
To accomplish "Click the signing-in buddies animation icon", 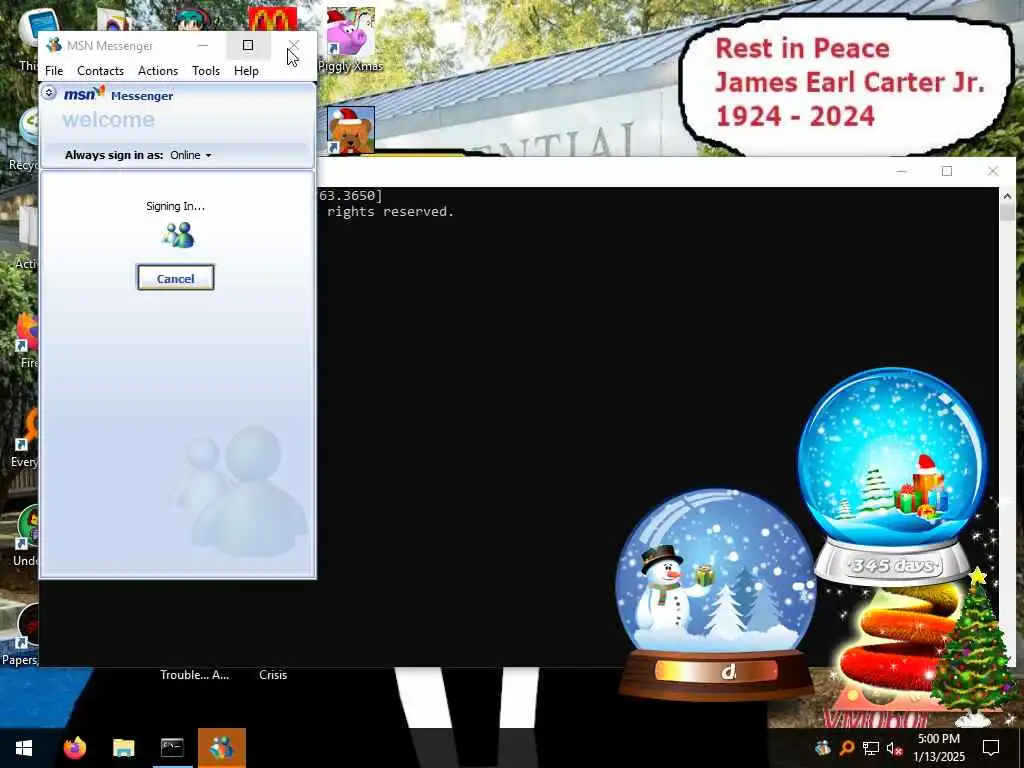I will pos(178,235).
